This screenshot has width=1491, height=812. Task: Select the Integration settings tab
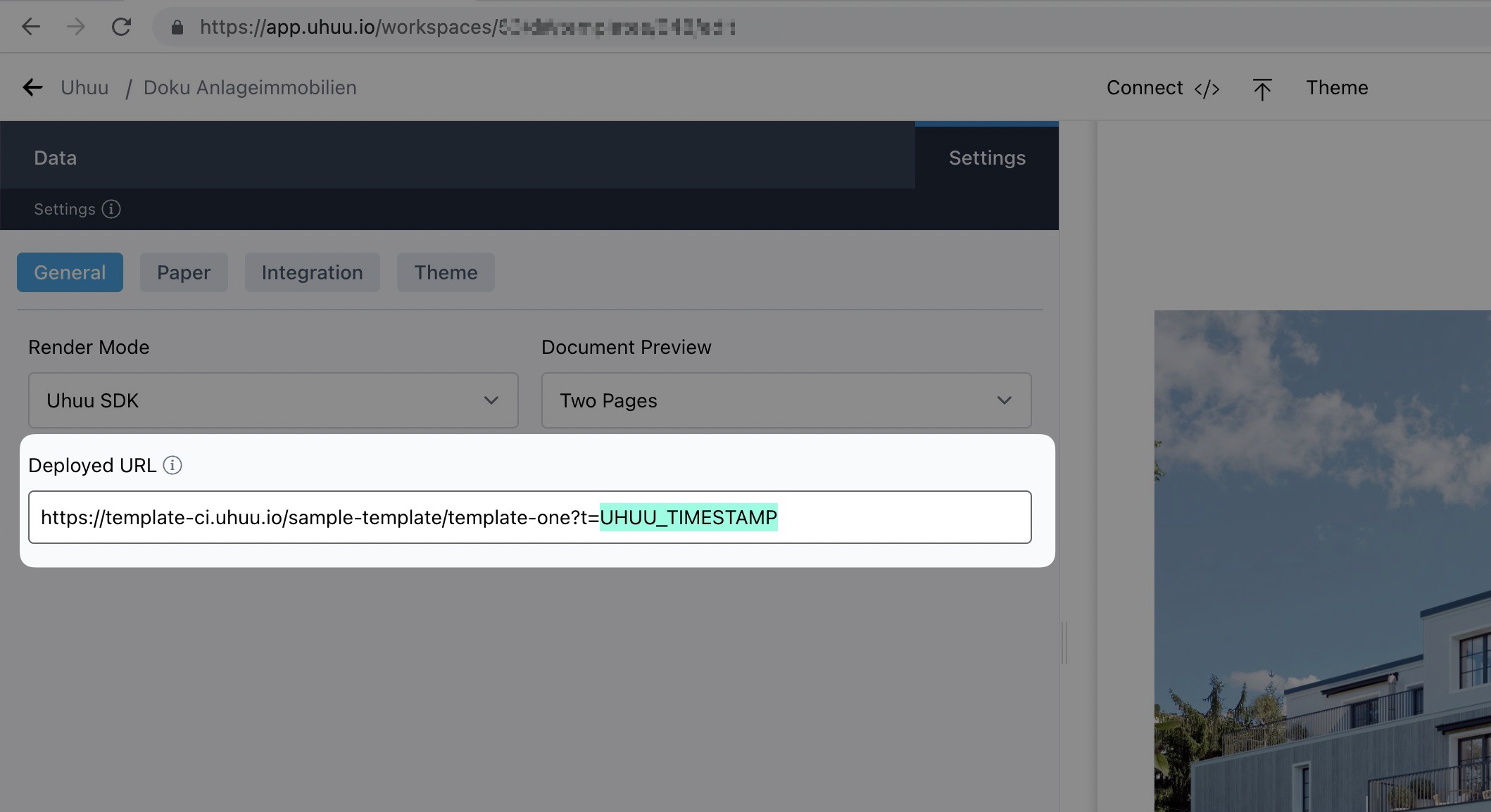tap(313, 272)
